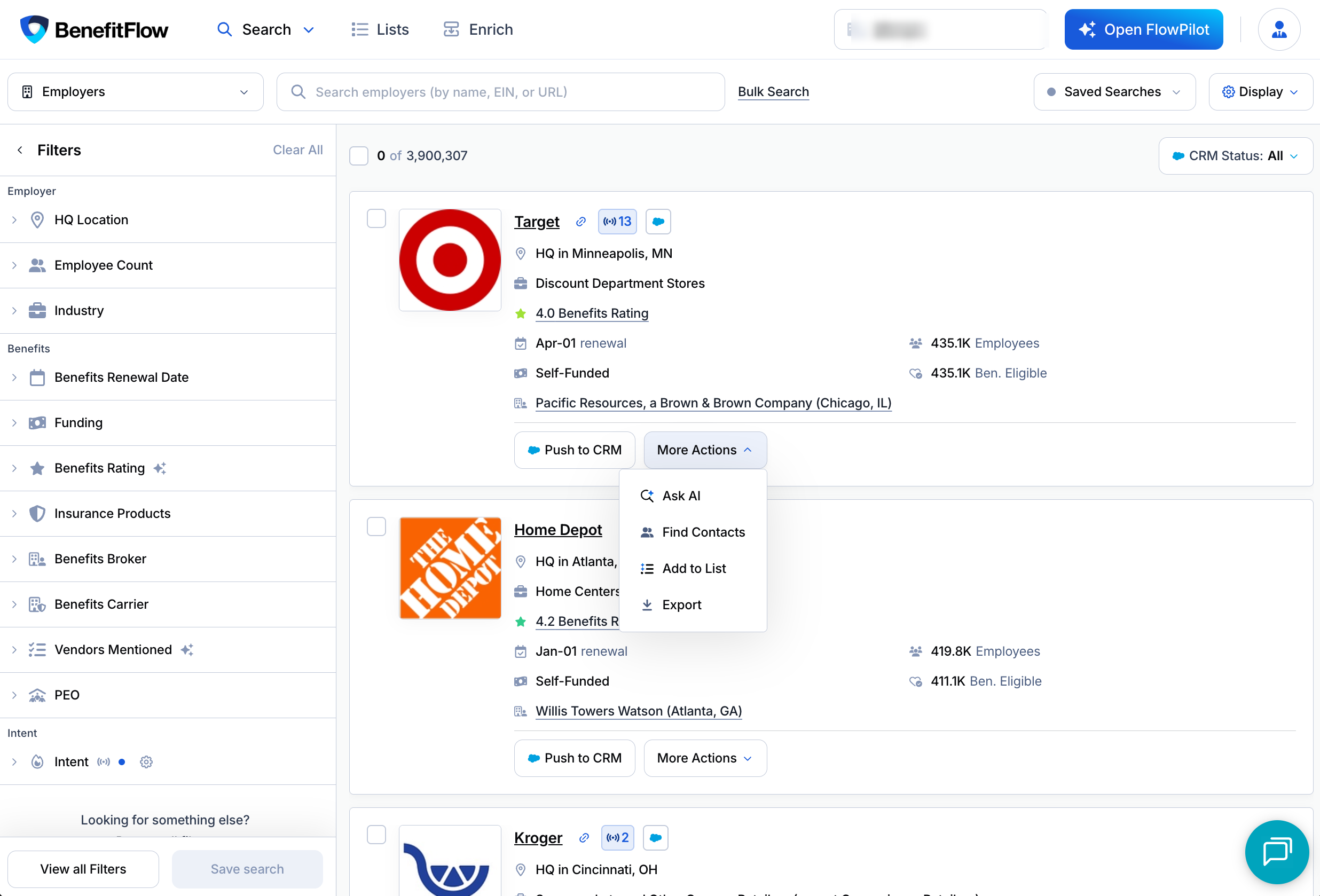Open the user profile avatar icon
1320x896 pixels.
click(1278, 29)
